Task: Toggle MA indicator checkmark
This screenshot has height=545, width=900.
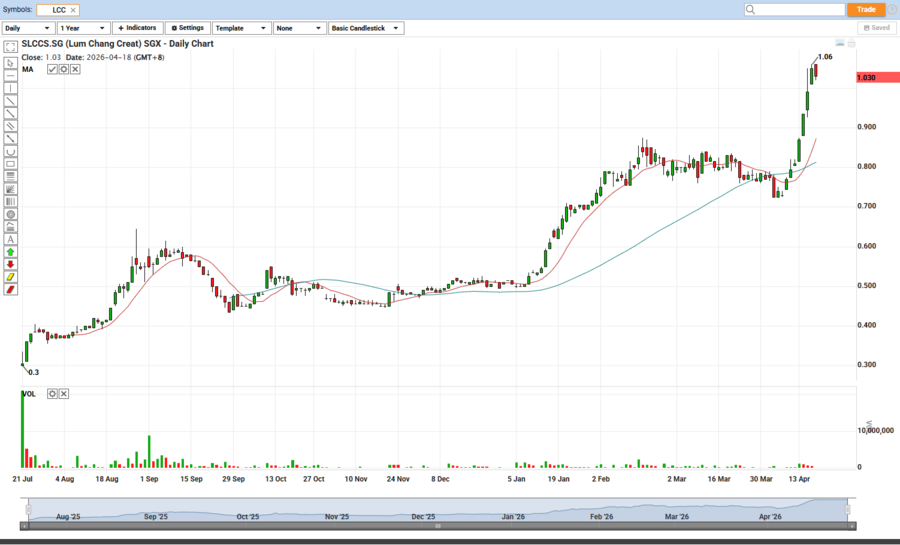Action: [x=52, y=69]
